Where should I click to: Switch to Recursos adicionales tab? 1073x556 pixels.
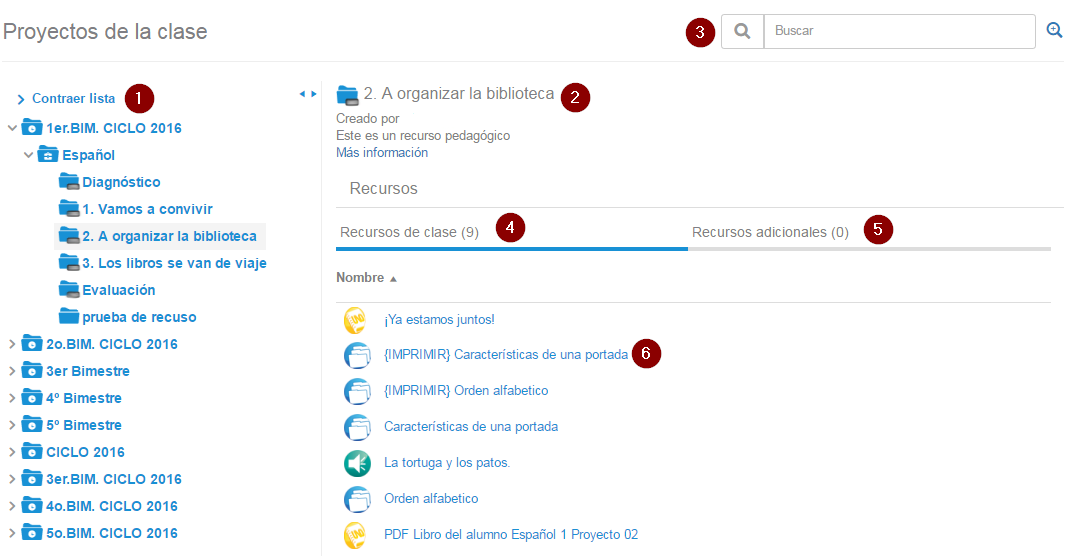pyautogui.click(x=770, y=232)
